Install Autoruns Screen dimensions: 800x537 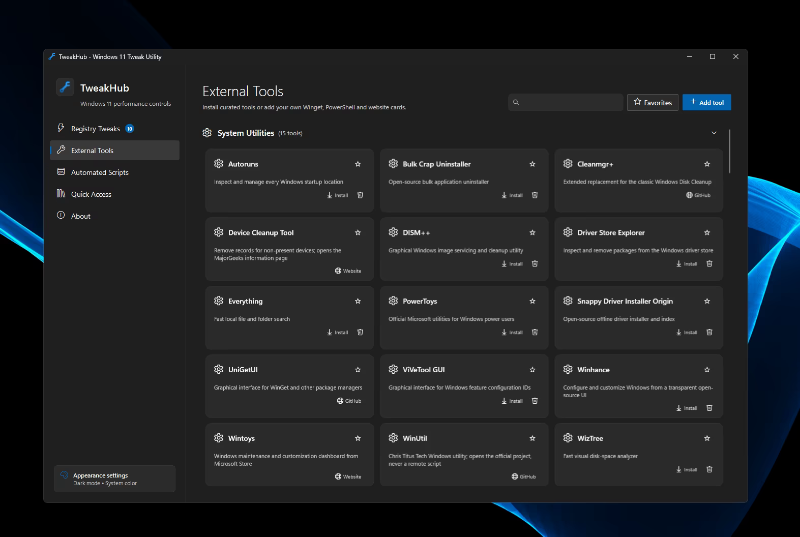(x=338, y=195)
